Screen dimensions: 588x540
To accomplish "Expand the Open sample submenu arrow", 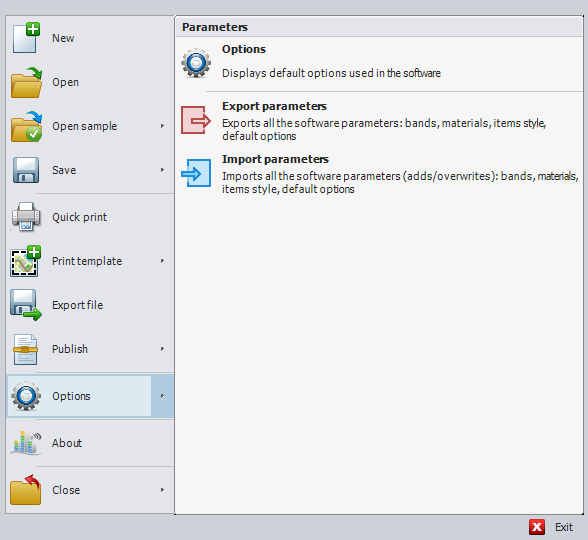I will click(x=162, y=126).
